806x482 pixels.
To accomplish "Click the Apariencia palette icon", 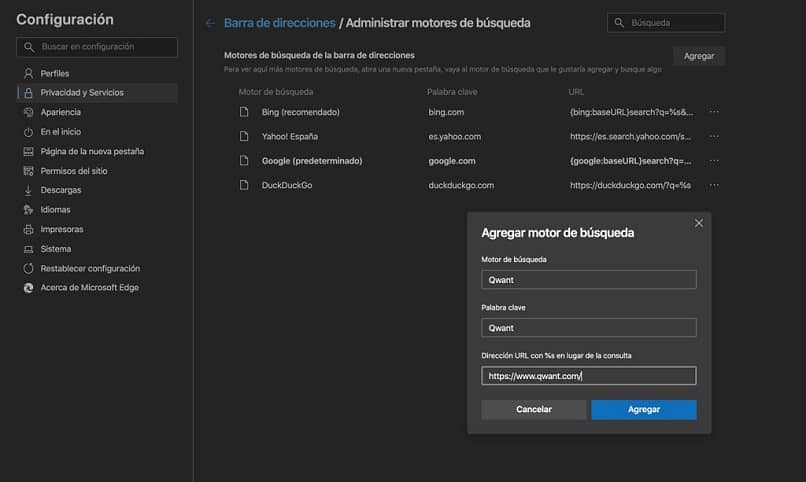I will 28,112.
